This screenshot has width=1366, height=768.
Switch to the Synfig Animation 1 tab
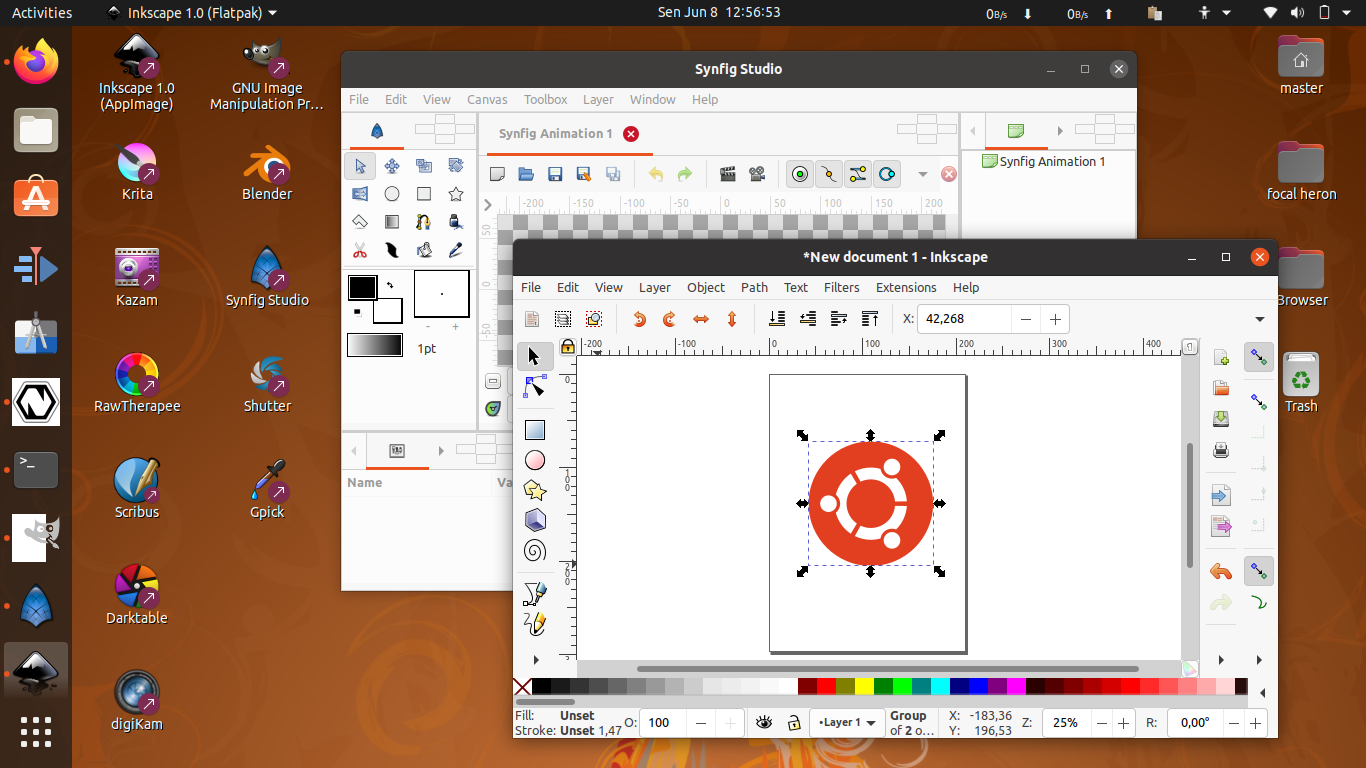(555, 133)
